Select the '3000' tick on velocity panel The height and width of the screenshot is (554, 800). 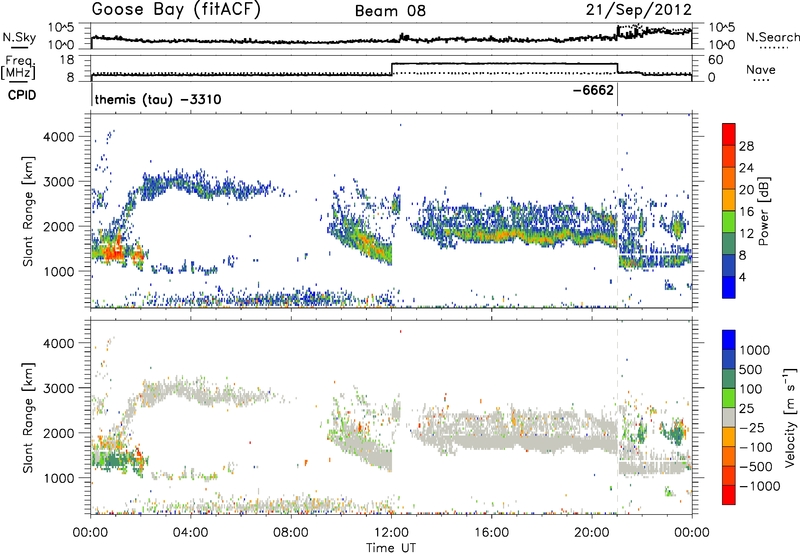pyautogui.click(x=58, y=388)
